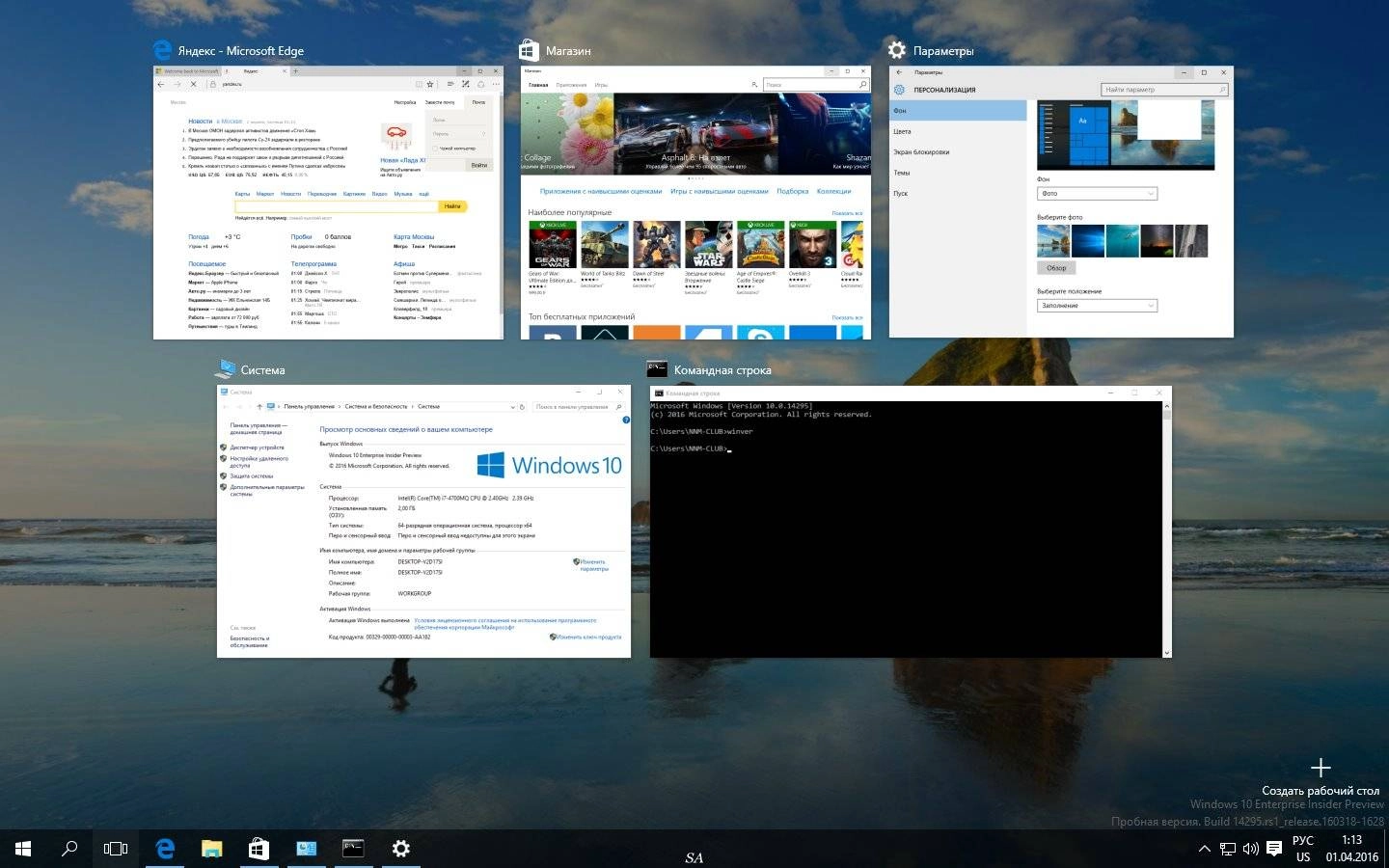
Task: Select Цвета in Settings sidebar
Action: tap(958, 131)
